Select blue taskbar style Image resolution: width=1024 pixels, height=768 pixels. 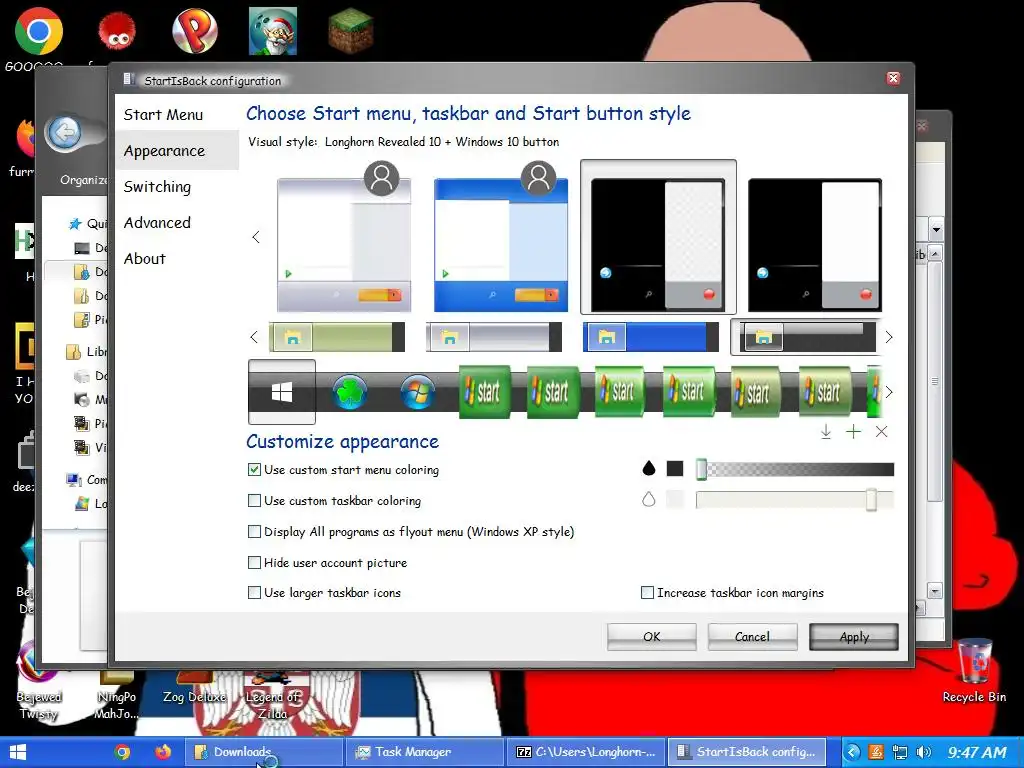coord(650,337)
